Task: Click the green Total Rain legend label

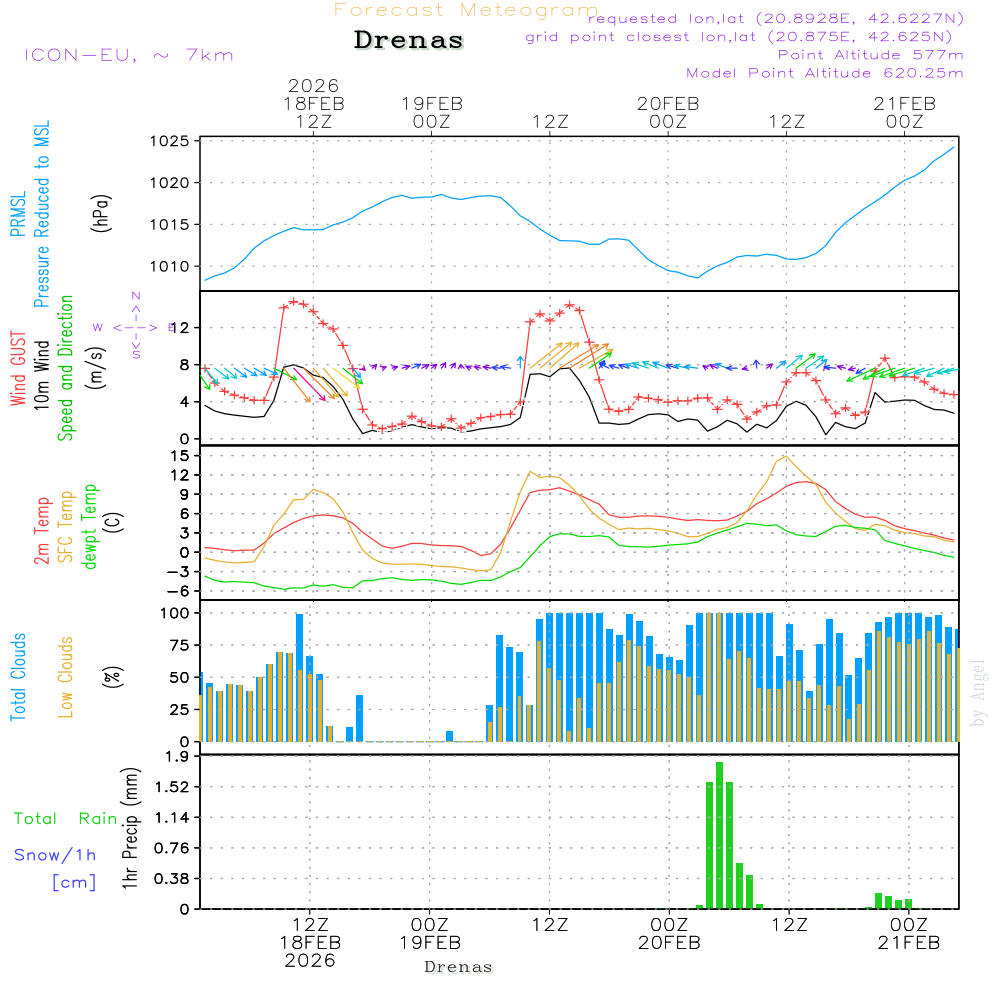Action: point(65,819)
